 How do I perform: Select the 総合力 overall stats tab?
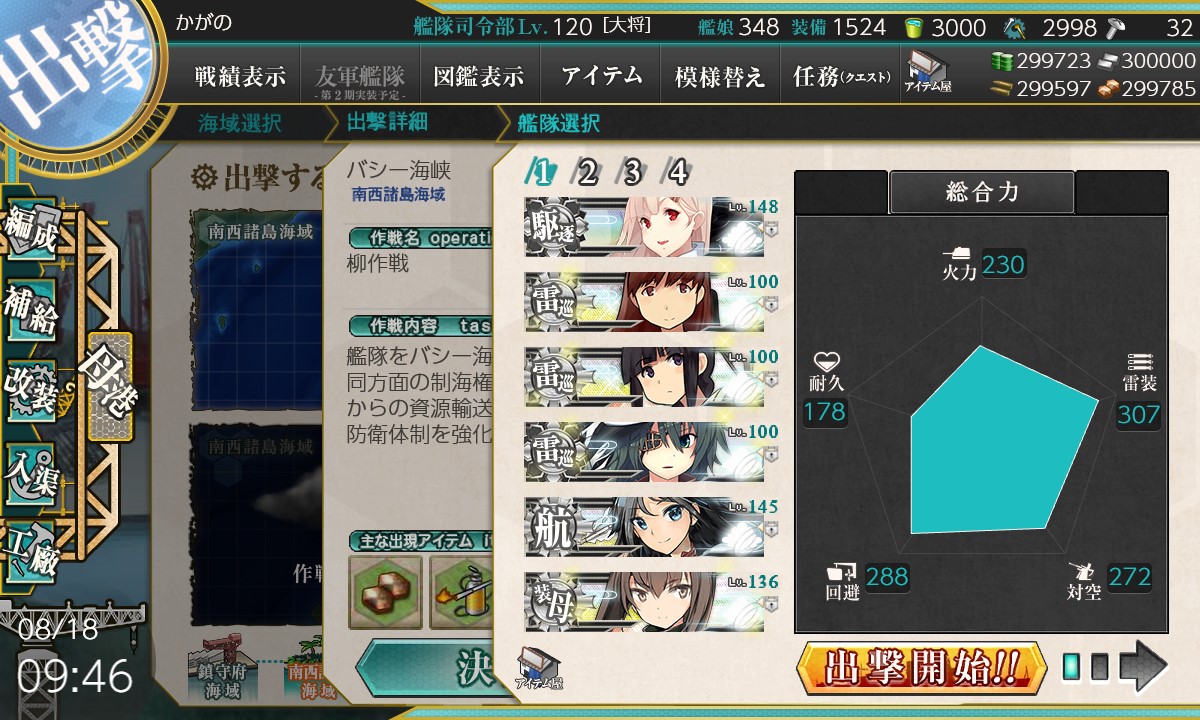982,192
